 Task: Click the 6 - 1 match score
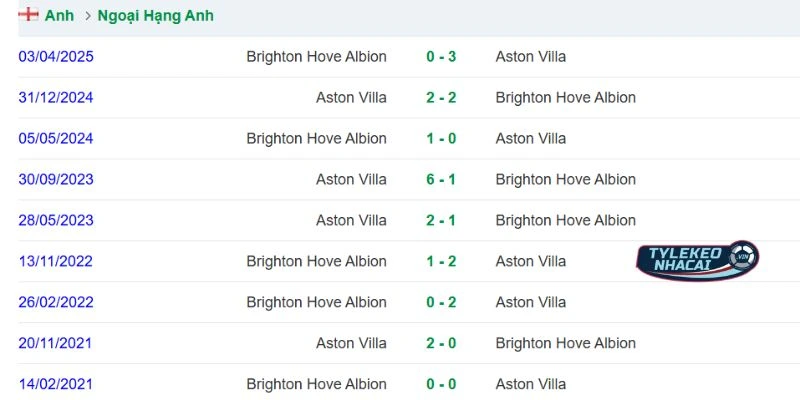click(441, 180)
